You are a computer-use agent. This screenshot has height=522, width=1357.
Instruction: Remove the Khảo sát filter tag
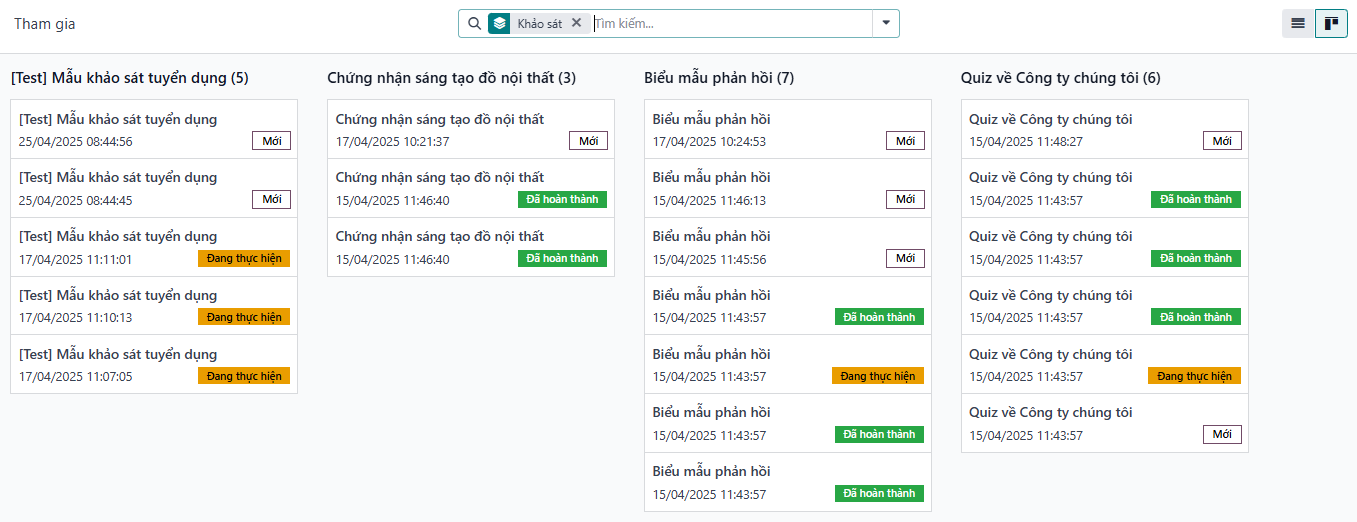(x=576, y=23)
